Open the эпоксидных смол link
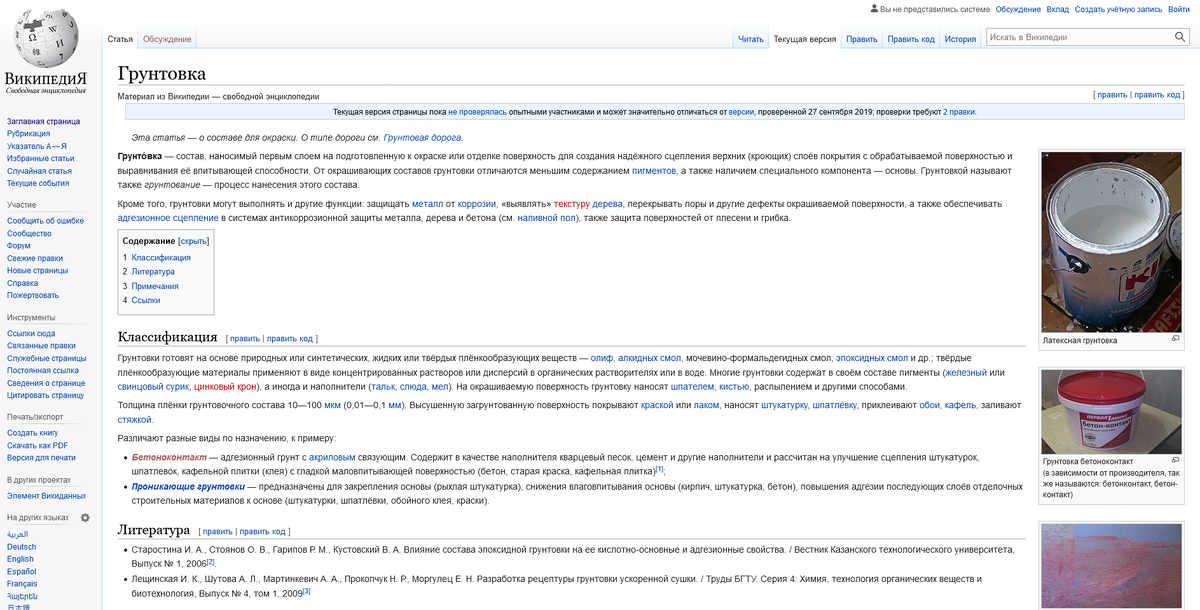Viewport: 1200px width, 610px height. pyautogui.click(x=872, y=357)
